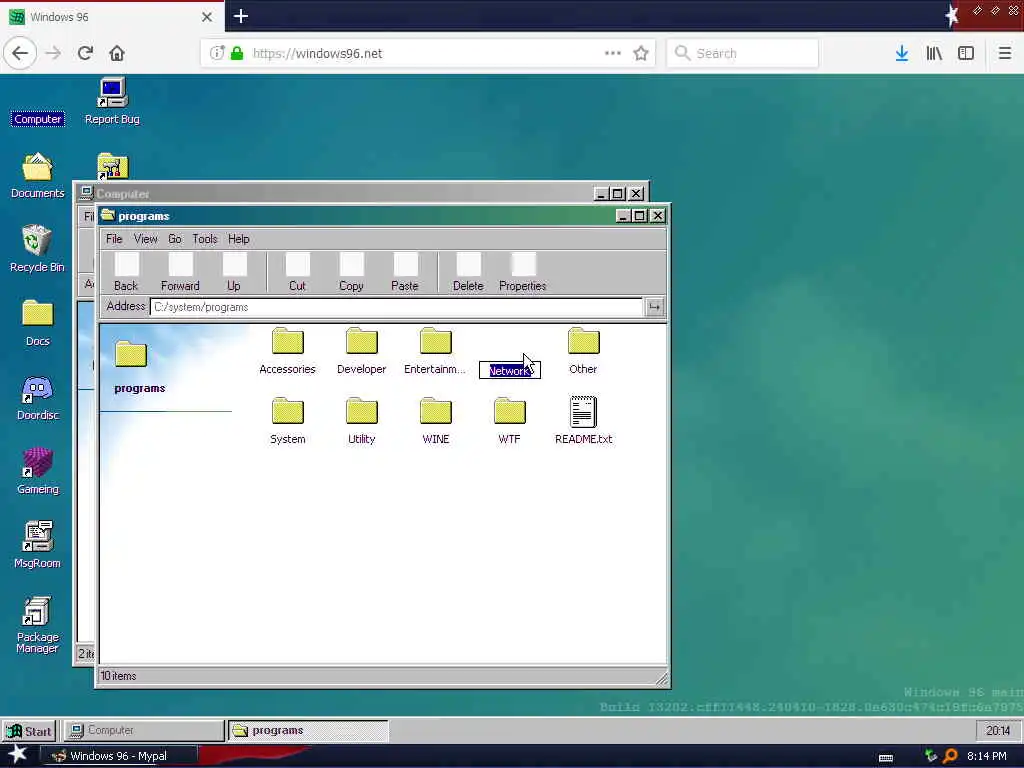The image size is (1024, 768).
Task: Select the Other folder
Action: click(583, 351)
